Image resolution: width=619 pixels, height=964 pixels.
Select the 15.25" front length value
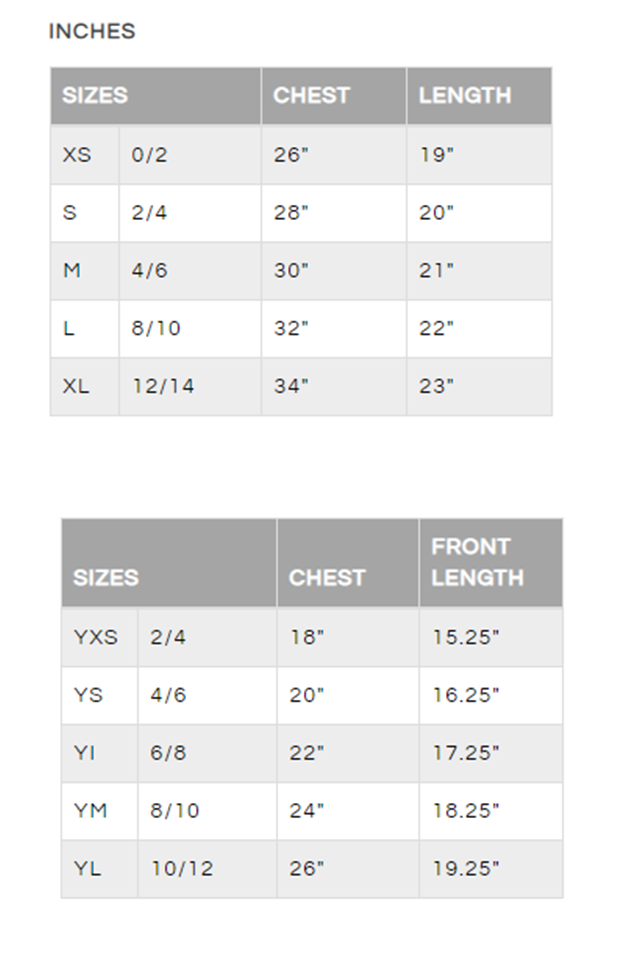click(x=466, y=637)
